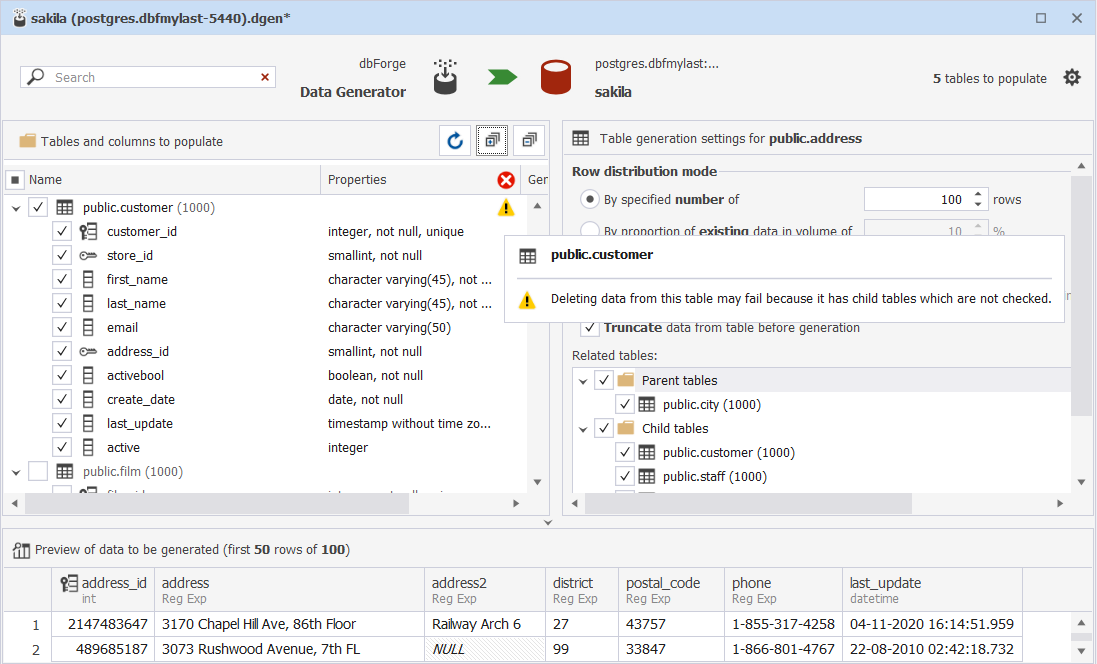This screenshot has height=664, width=1097.
Task: Select the last_update column row
Action: (x=266, y=423)
